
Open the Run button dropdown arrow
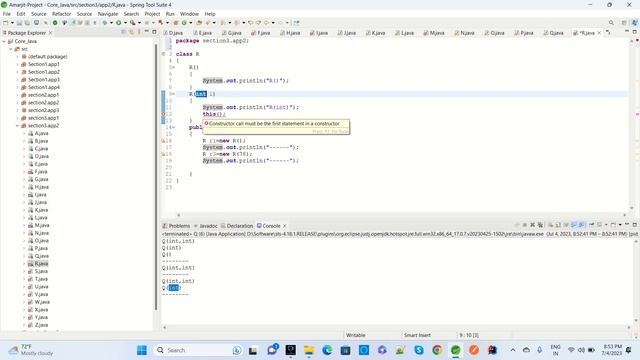coord(125,23)
